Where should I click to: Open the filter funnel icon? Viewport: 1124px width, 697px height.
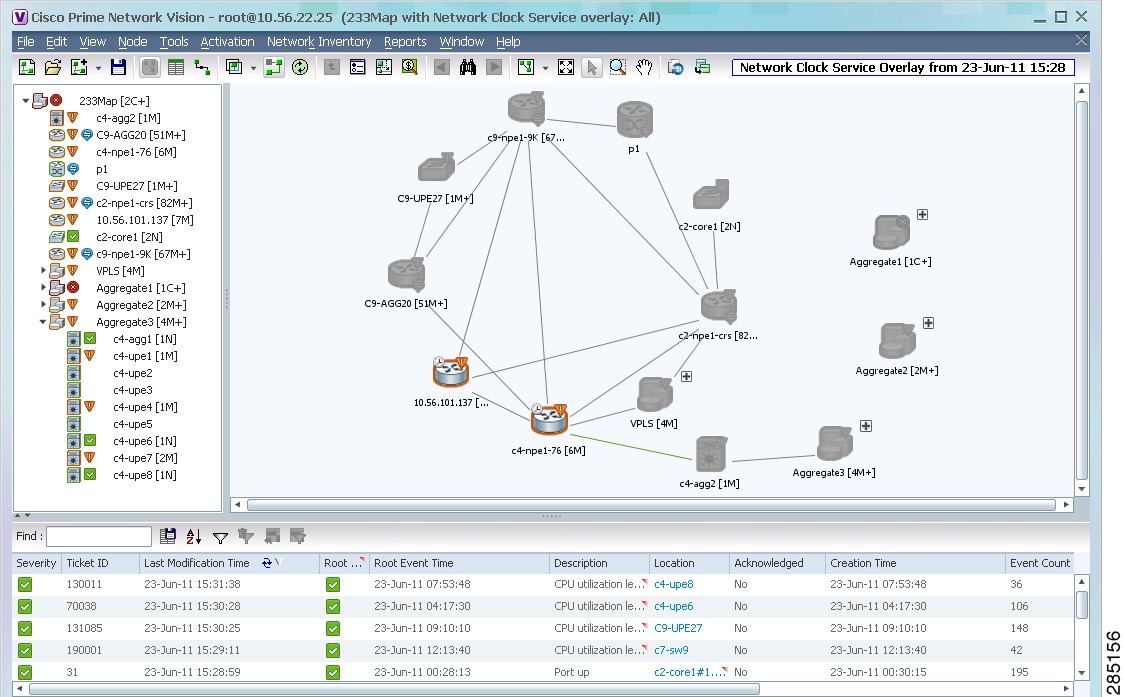220,536
